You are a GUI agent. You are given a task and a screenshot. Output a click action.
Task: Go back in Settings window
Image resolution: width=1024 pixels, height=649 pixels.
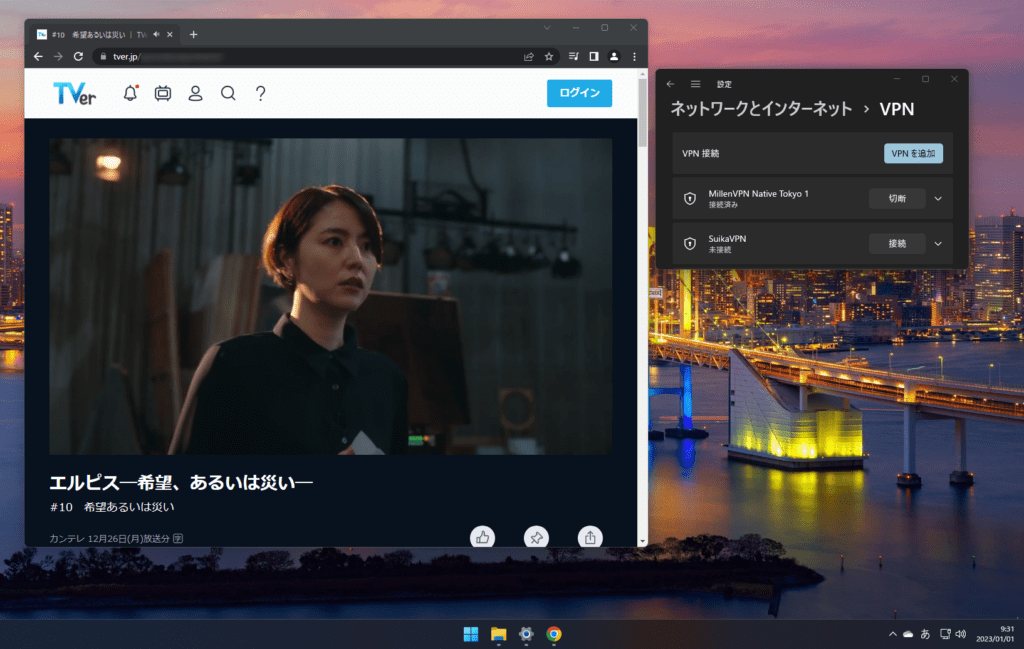[x=671, y=84]
